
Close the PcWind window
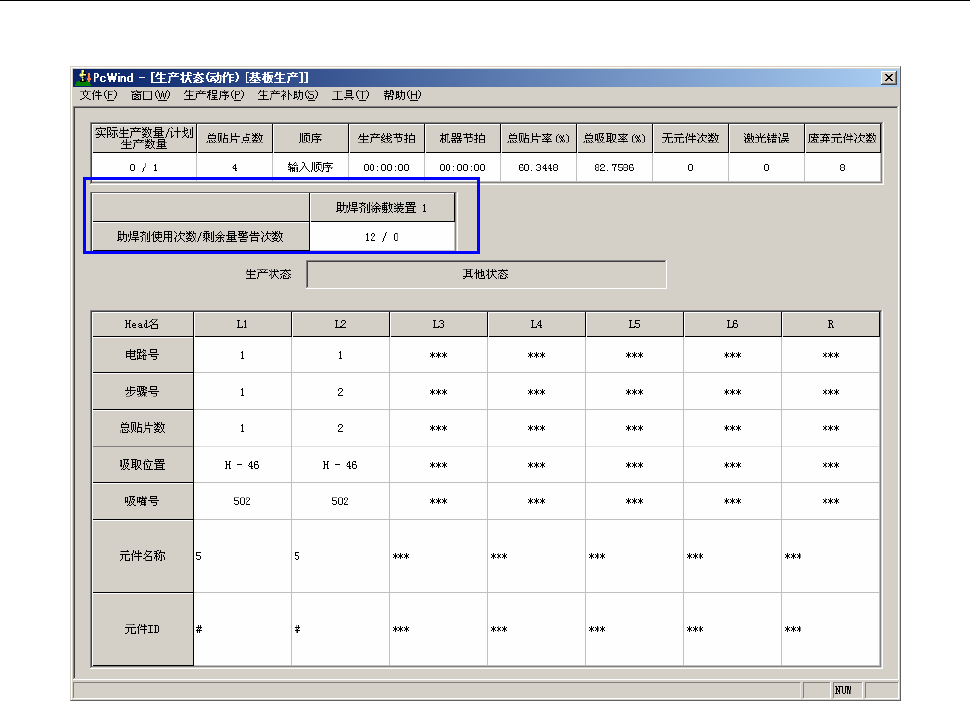tap(888, 77)
